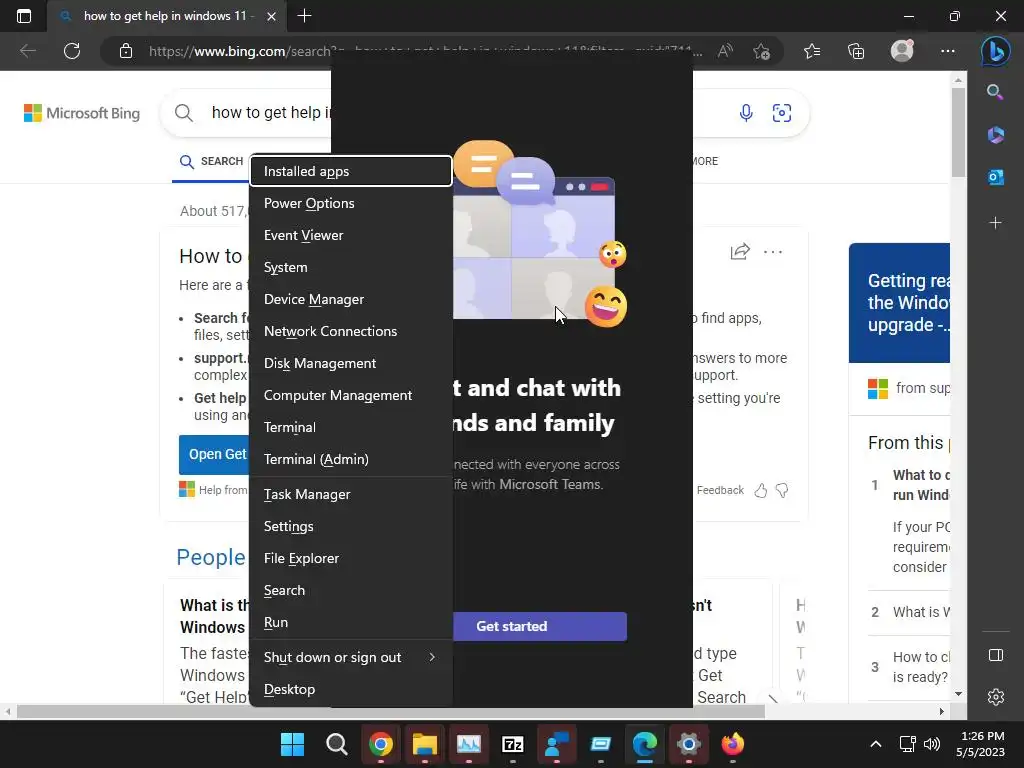Open a new browser tab
Viewport: 1024px width, 768px height.
tap(304, 16)
